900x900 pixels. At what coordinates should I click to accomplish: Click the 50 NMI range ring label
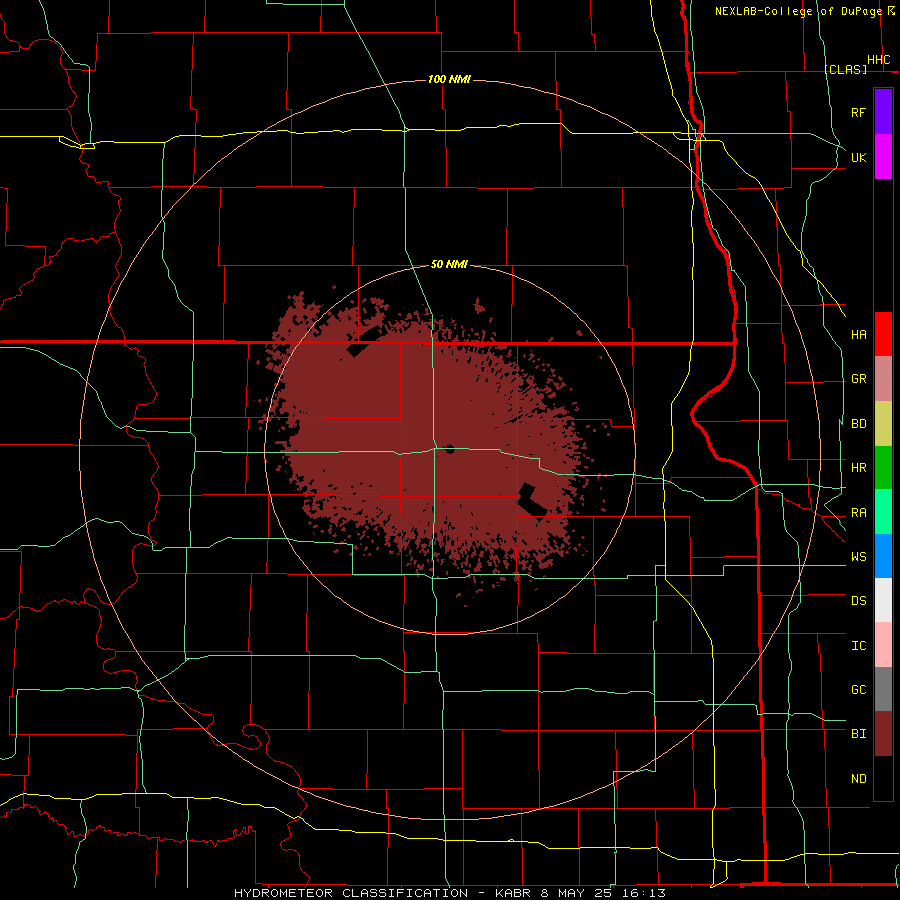(449, 264)
